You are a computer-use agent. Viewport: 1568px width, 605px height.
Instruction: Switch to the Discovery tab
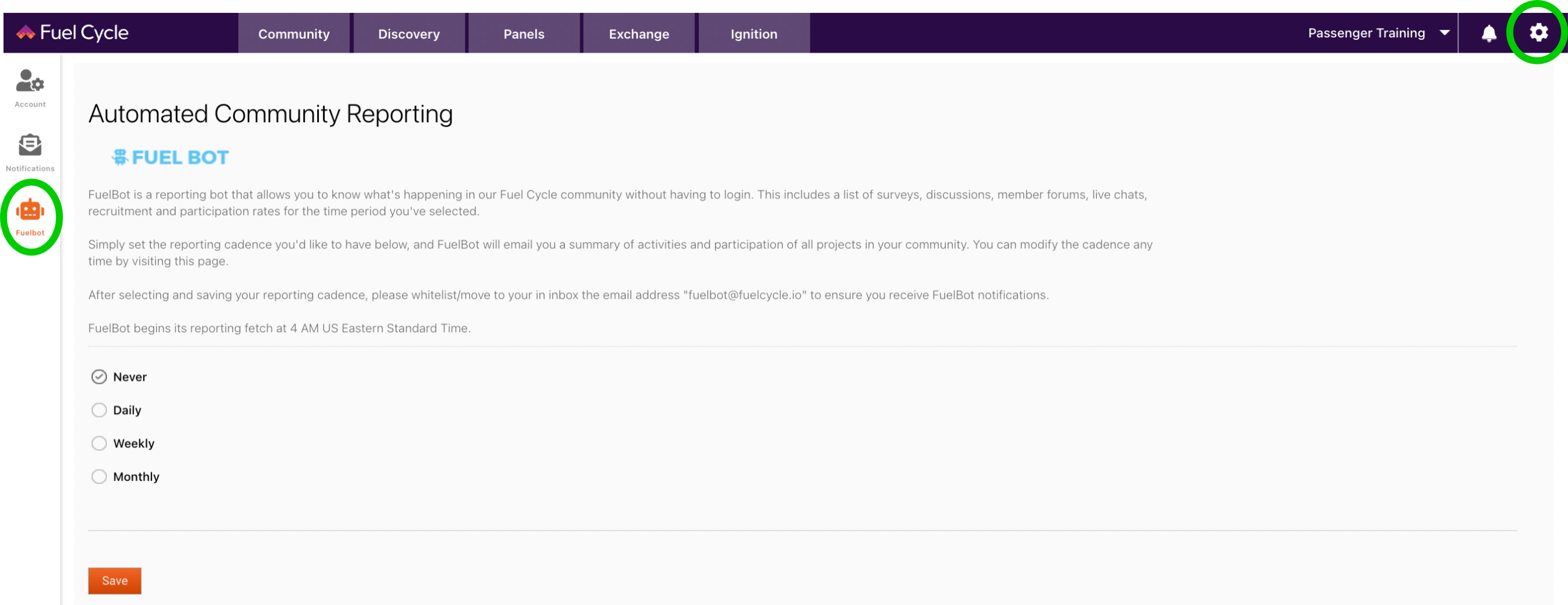[x=409, y=33]
